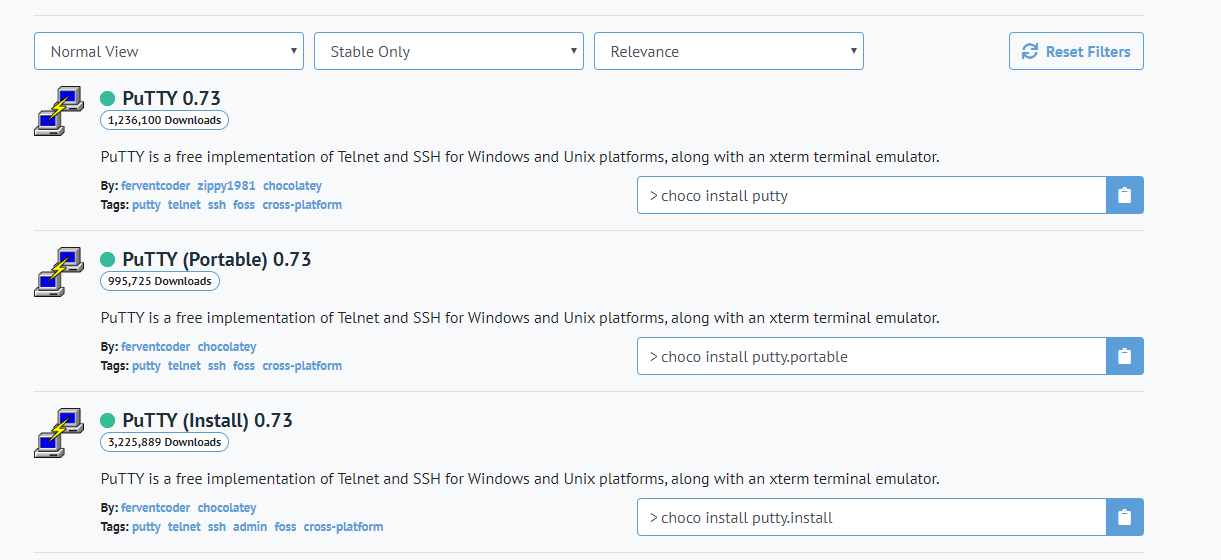Click the ssh tag under PuTTY (Install)
The width and height of the screenshot is (1221, 560).
click(217, 527)
